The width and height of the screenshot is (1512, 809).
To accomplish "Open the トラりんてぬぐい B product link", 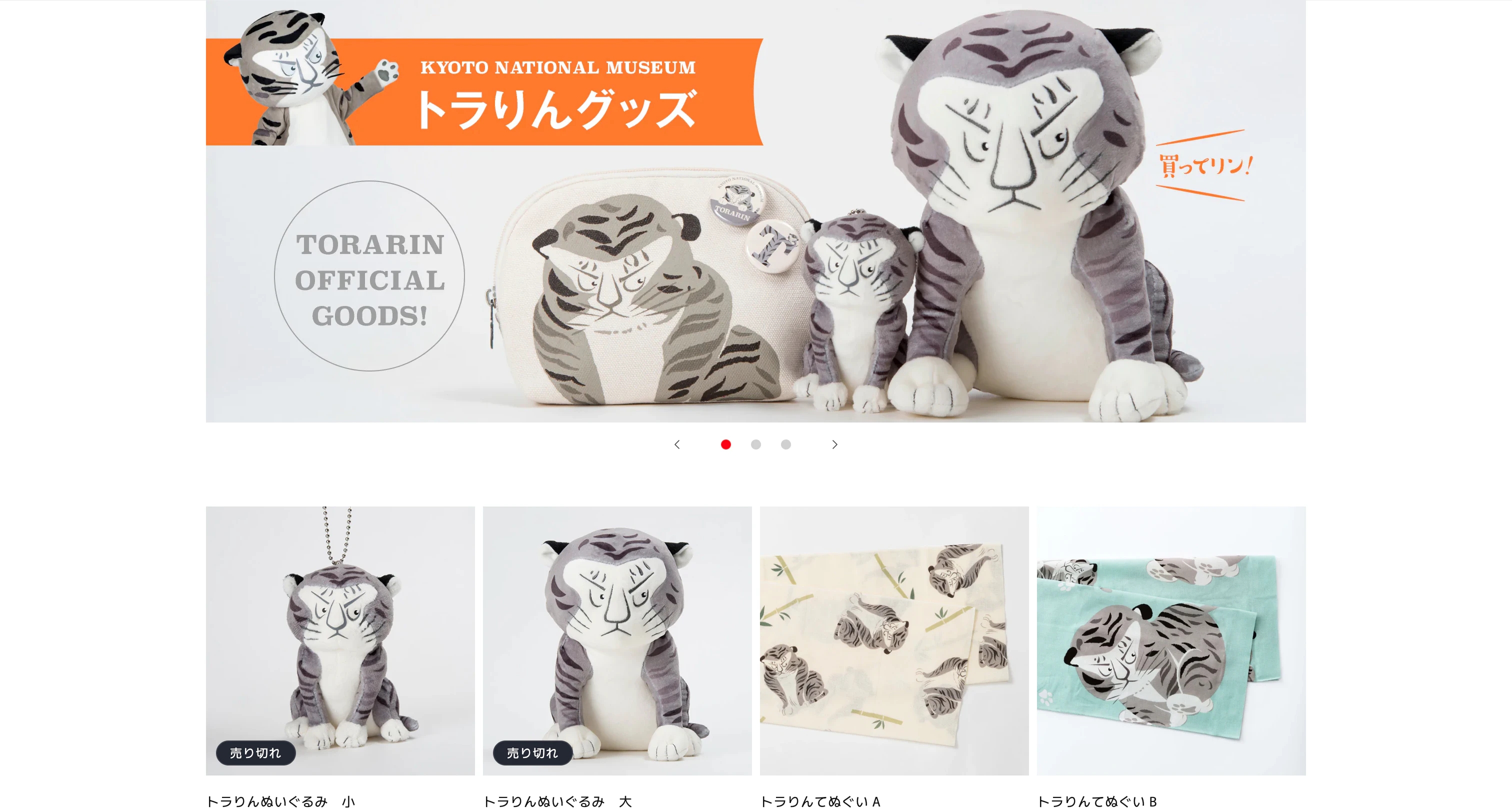I will (1097, 801).
